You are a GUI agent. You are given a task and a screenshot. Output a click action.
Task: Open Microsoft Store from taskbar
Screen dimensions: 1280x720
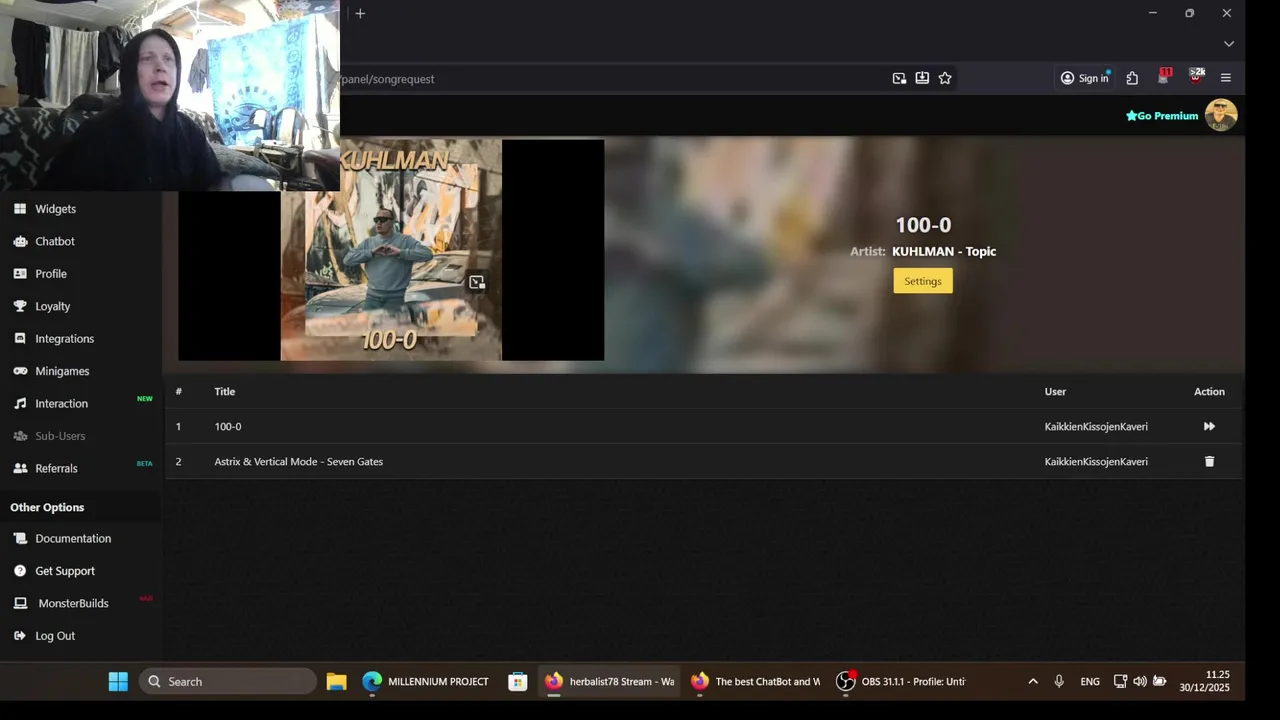coord(517,682)
